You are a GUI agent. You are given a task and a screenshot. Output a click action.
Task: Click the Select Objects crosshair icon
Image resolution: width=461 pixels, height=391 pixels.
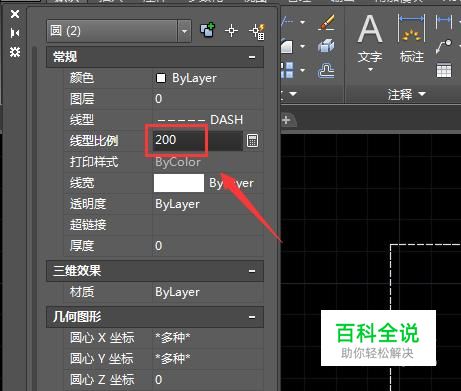point(231,31)
